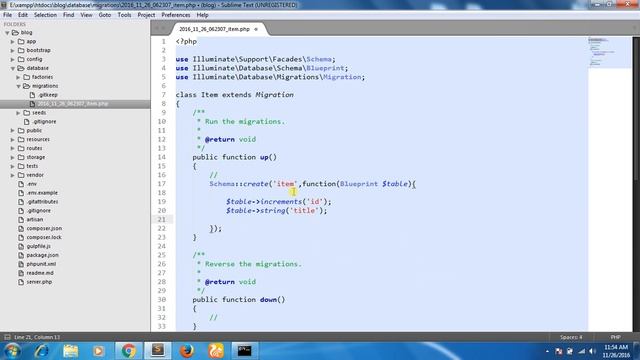Image resolution: width=640 pixels, height=360 pixels.
Task: Expand the tests folder
Action: coord(13,166)
